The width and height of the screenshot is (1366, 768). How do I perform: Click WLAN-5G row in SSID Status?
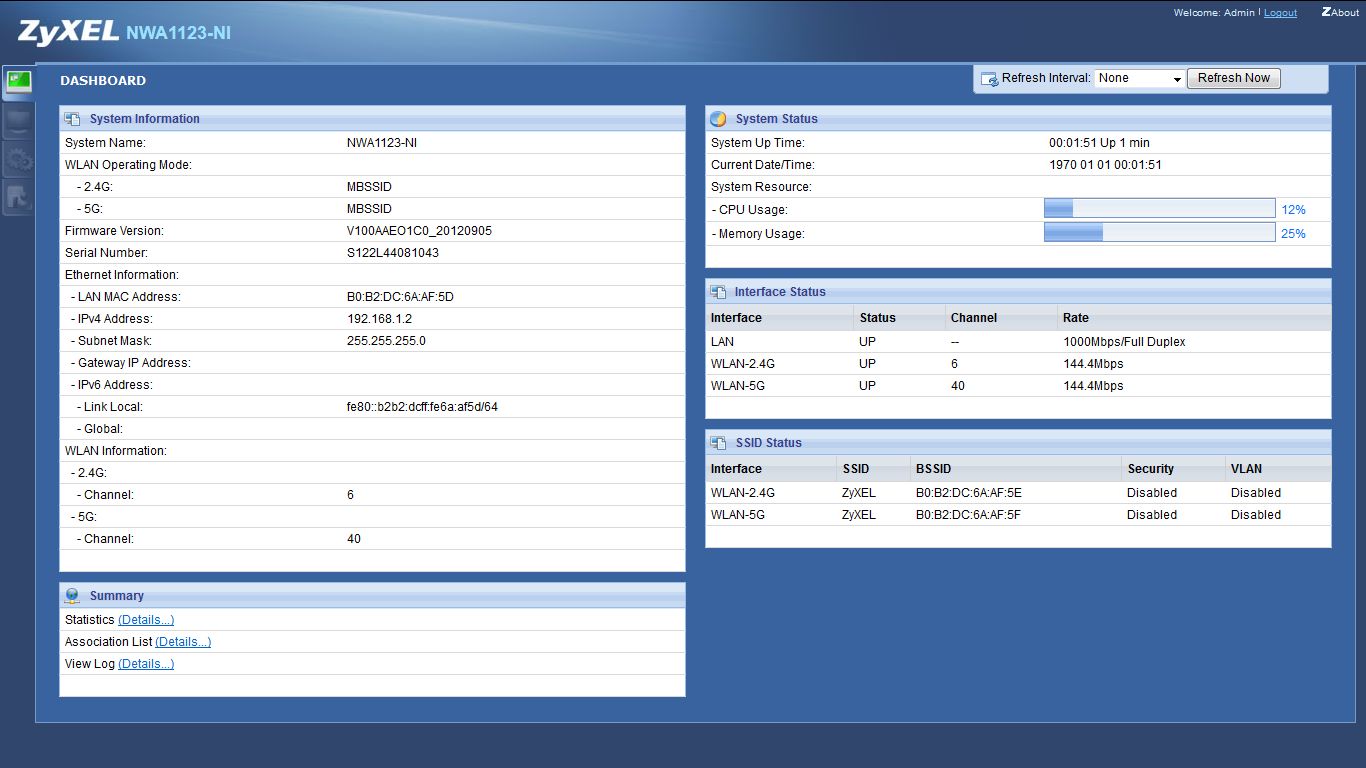(x=1018, y=515)
